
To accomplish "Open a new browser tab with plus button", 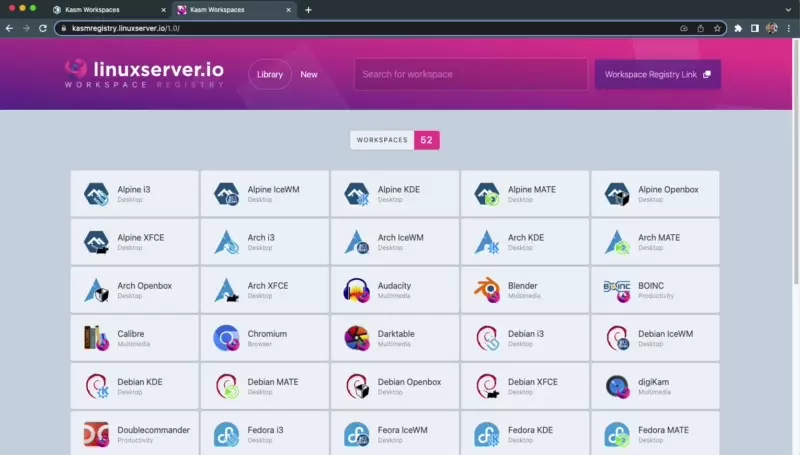I will click(x=308, y=9).
